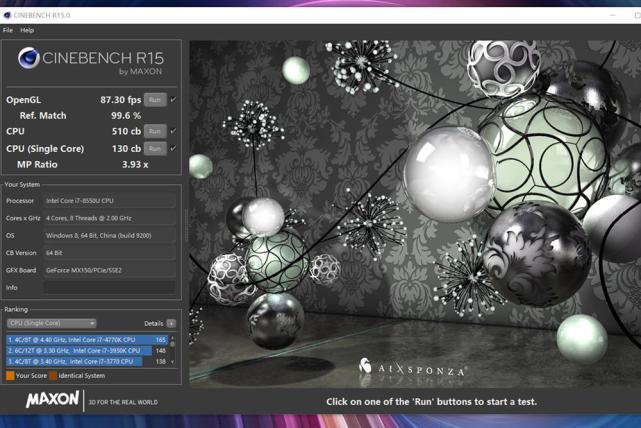
Task: Click the MAXON logo at the bottom
Action: [52, 399]
